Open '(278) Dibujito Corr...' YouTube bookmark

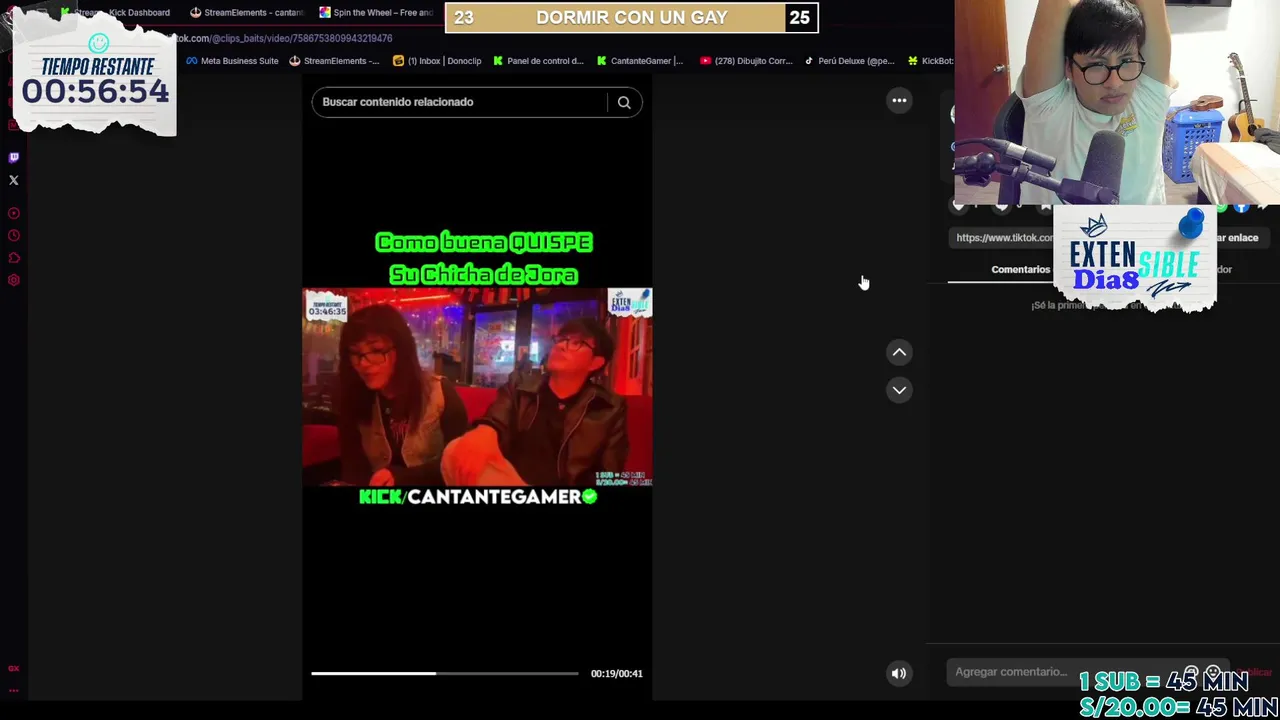(x=746, y=61)
